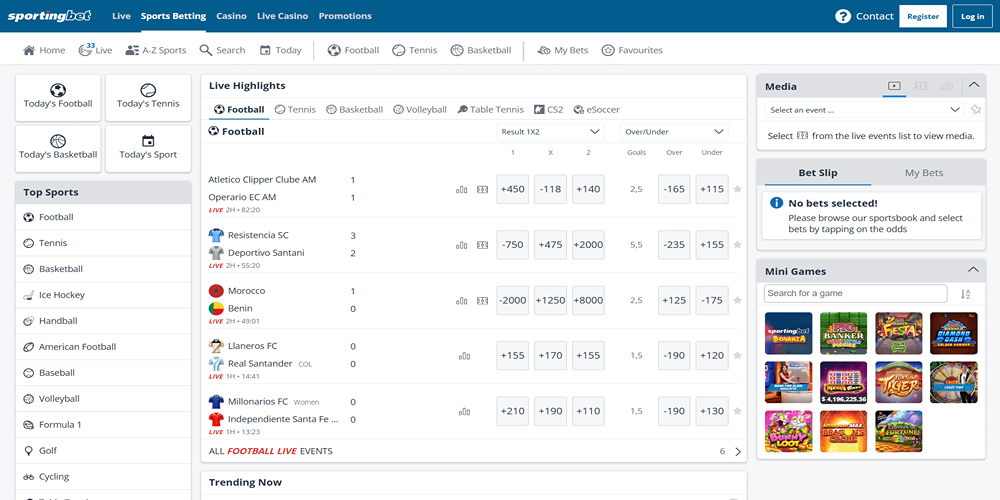1000x500 pixels.
Task: Open the Sportingbet logo homepage
Action: (50, 16)
